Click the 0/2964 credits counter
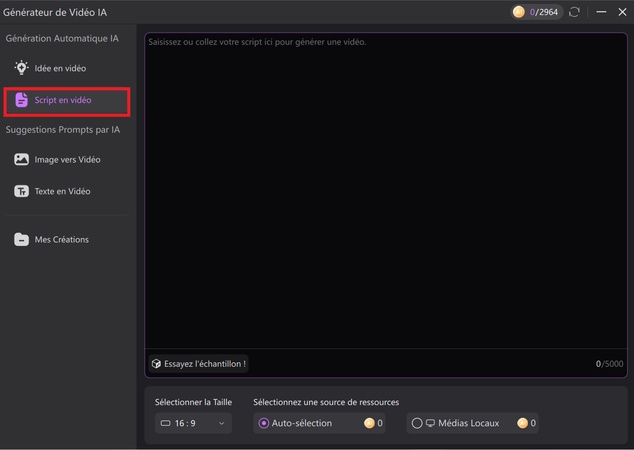The height and width of the screenshot is (450, 634). (x=543, y=12)
